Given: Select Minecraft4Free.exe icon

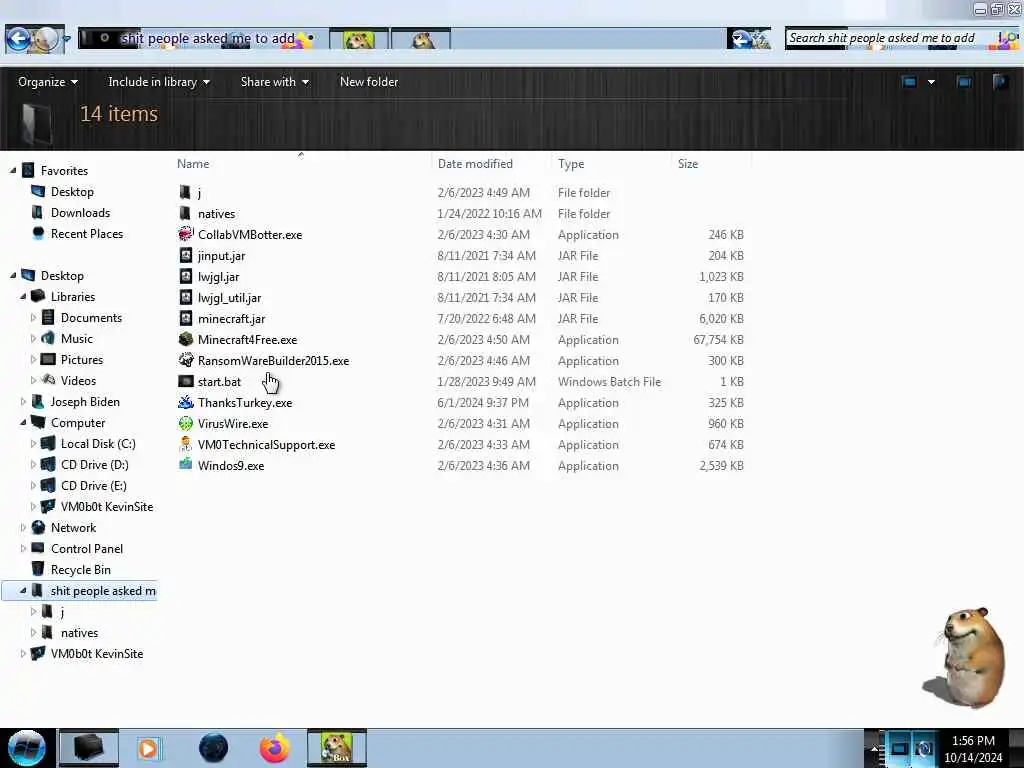Looking at the screenshot, I should 185,339.
